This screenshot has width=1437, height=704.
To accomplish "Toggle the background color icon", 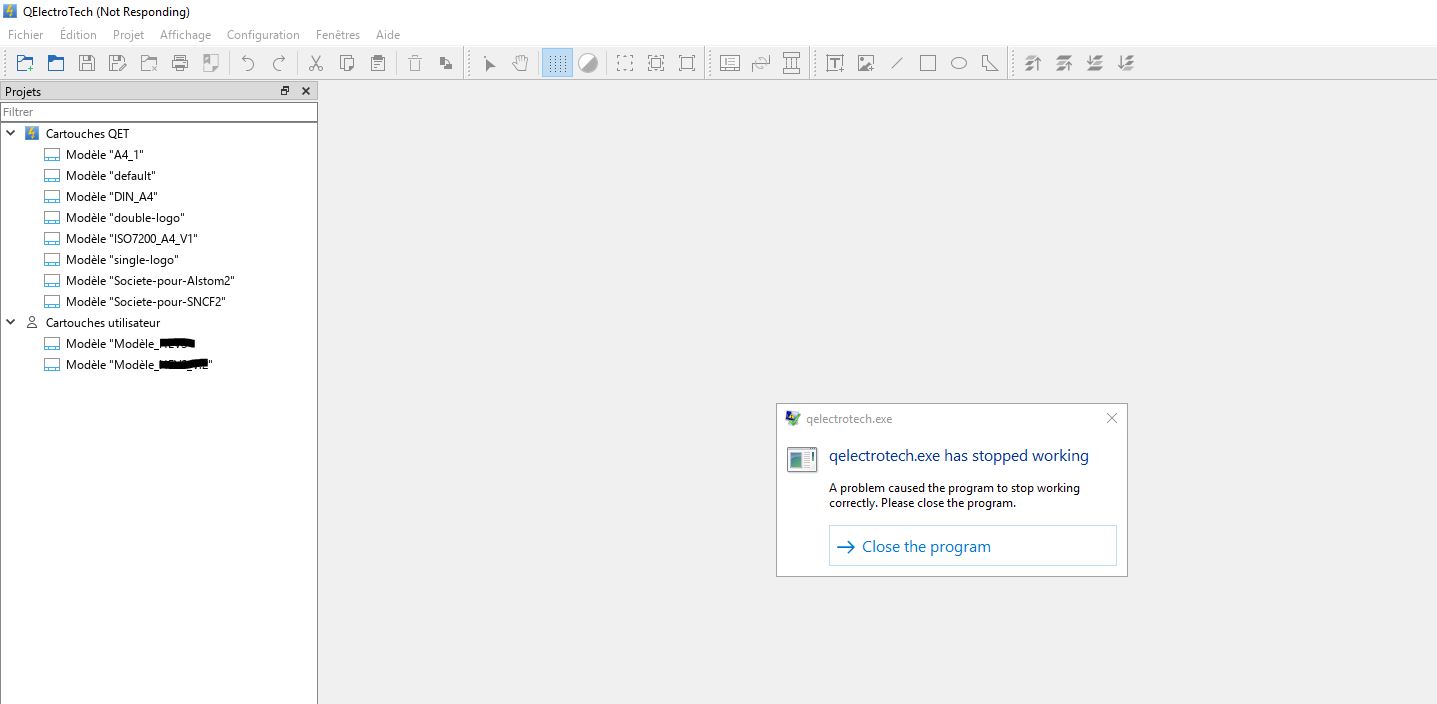I will coord(588,63).
